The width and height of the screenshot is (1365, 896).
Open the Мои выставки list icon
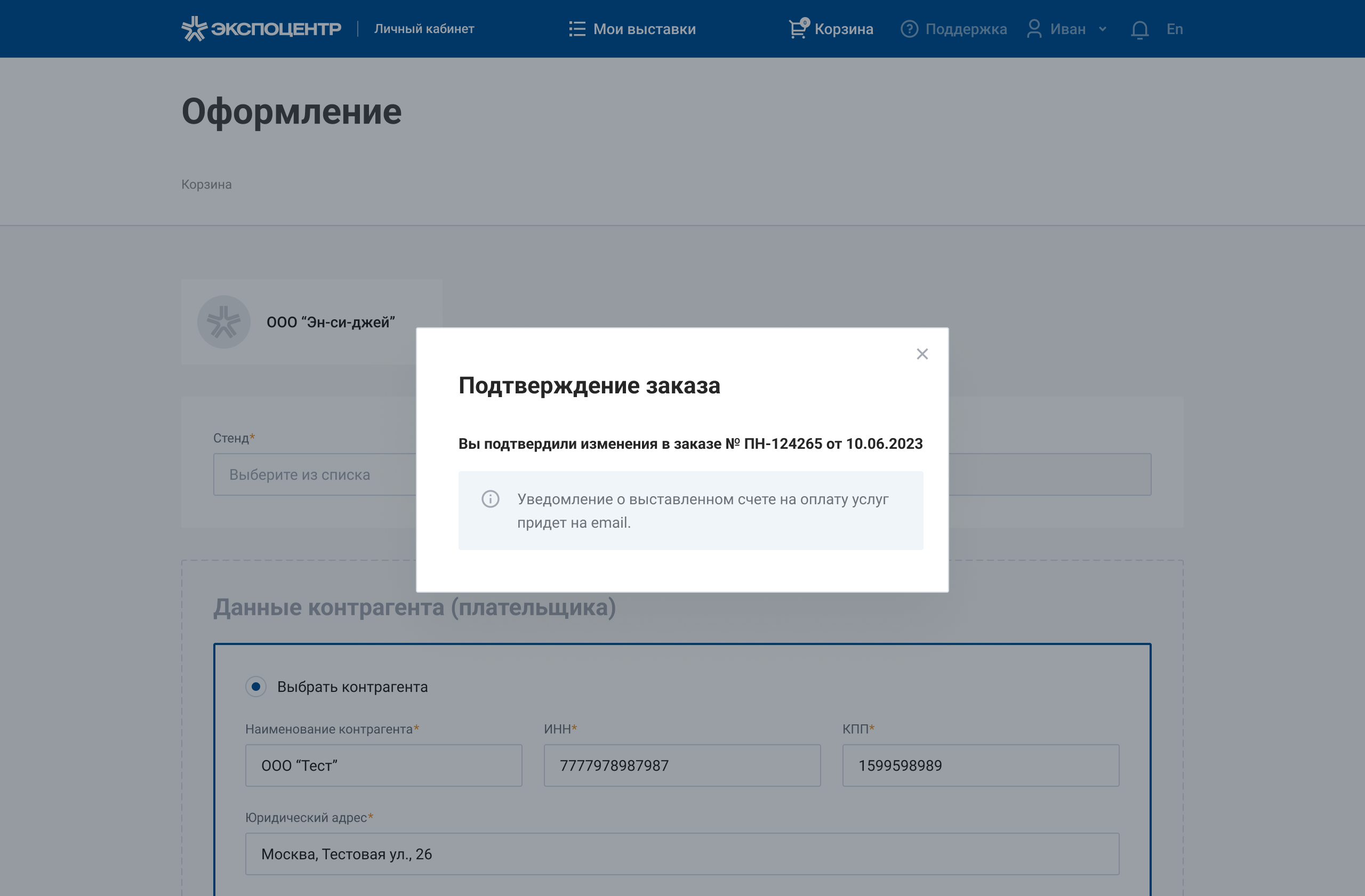(577, 29)
